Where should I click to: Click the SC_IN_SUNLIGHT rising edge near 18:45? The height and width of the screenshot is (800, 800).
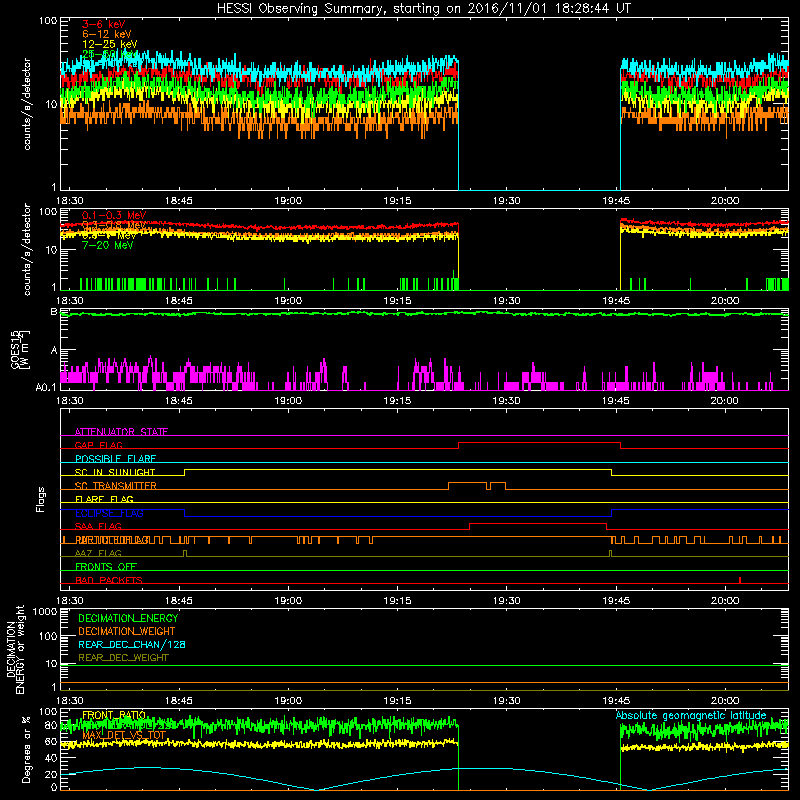click(184, 472)
